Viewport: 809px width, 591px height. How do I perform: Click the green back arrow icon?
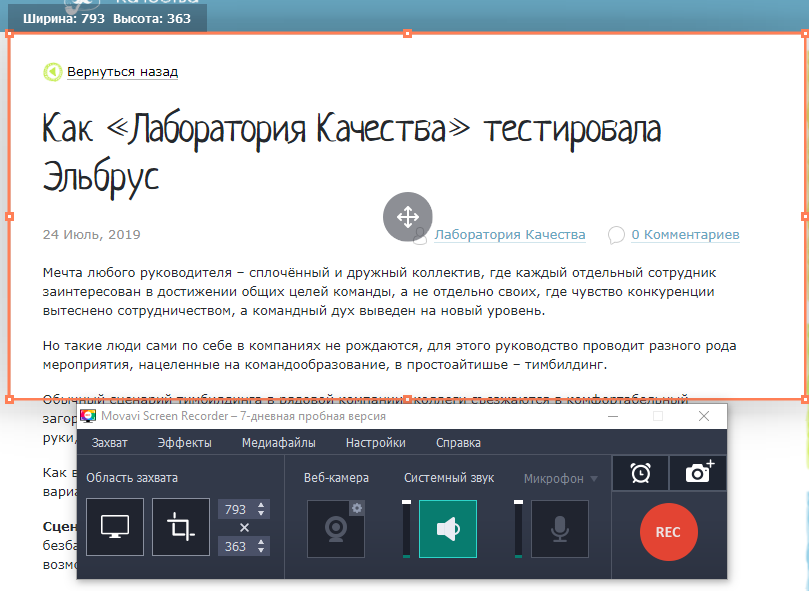[x=53, y=72]
